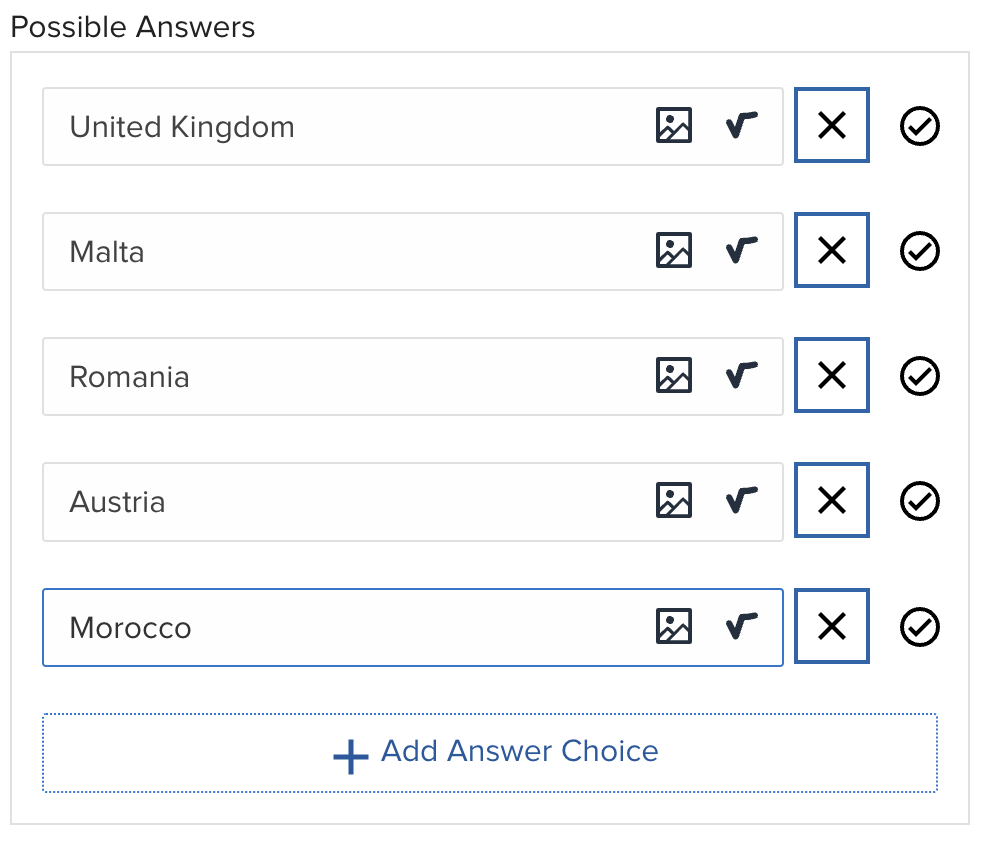Insert image into United Kingdom answer
The height and width of the screenshot is (842, 996).
click(x=673, y=125)
